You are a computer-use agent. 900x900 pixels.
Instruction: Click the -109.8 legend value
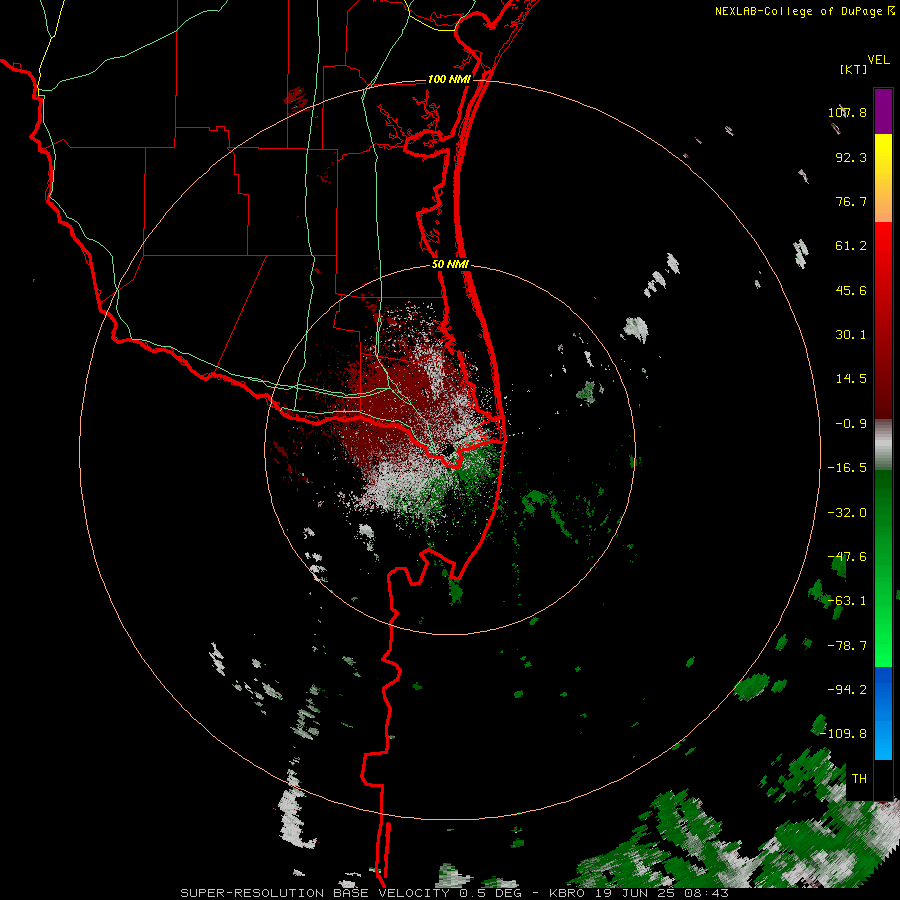[843, 734]
